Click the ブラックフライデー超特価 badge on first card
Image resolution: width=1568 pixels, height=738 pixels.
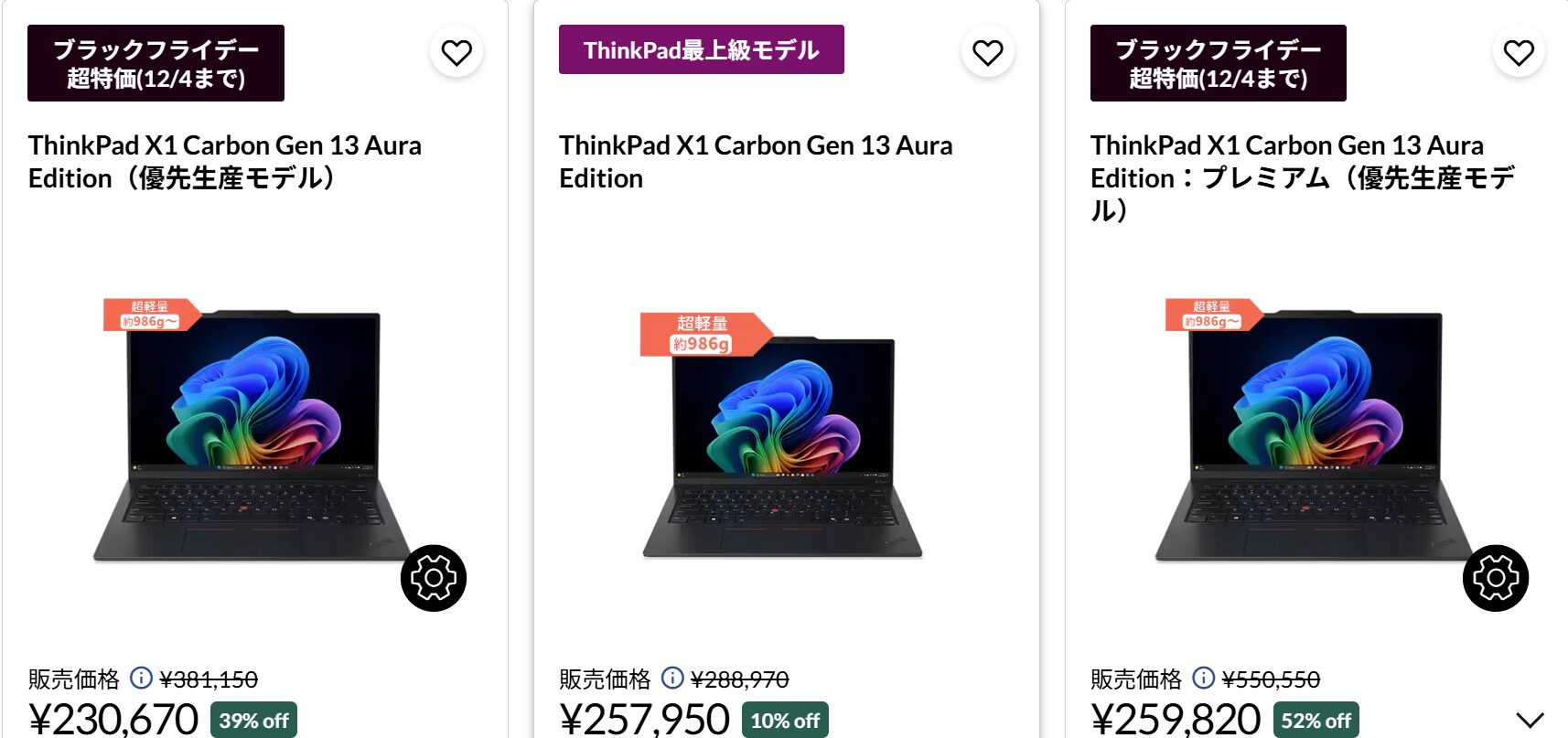tap(156, 63)
